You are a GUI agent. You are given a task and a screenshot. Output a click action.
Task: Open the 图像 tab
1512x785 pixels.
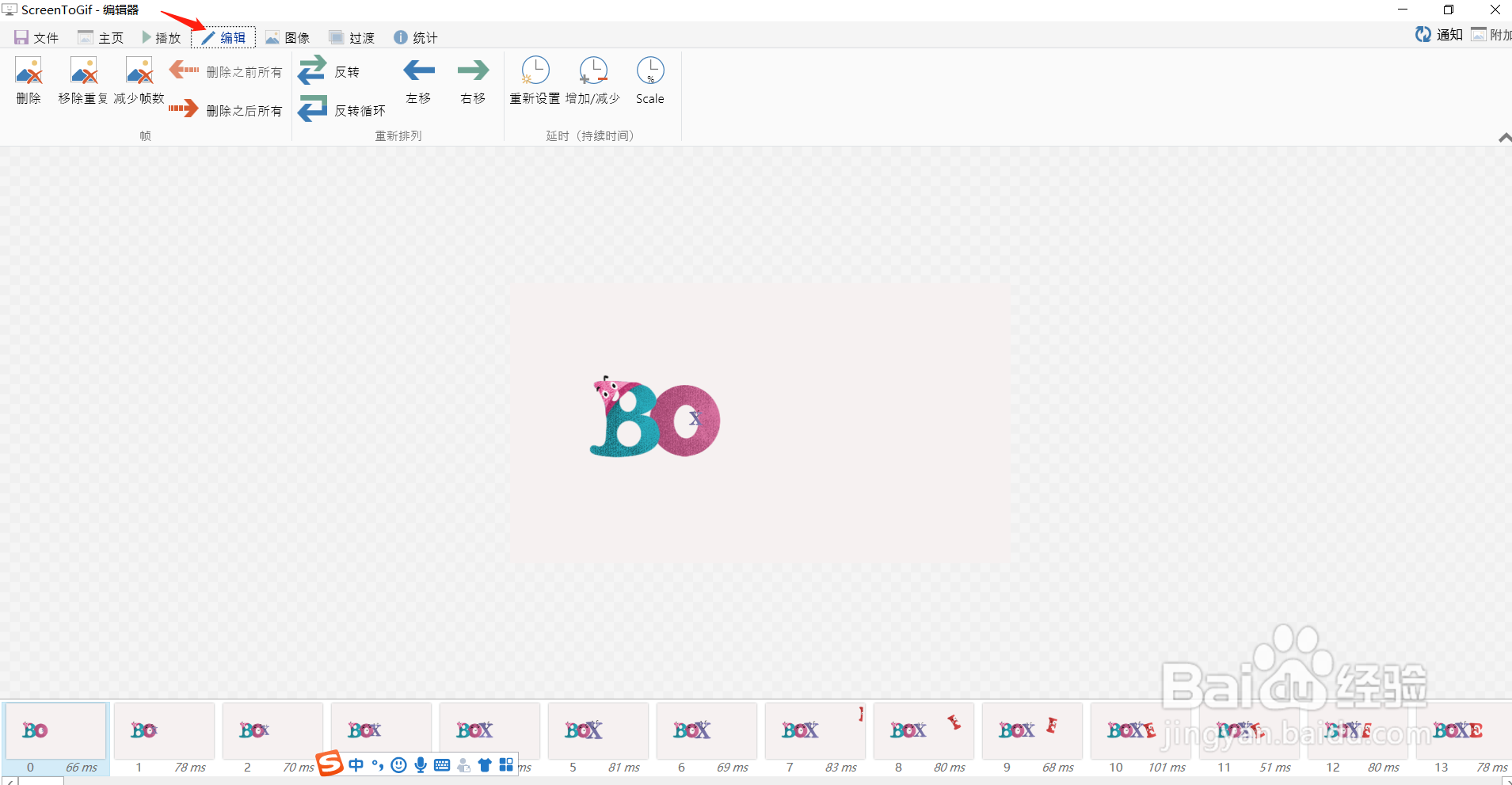click(x=288, y=37)
